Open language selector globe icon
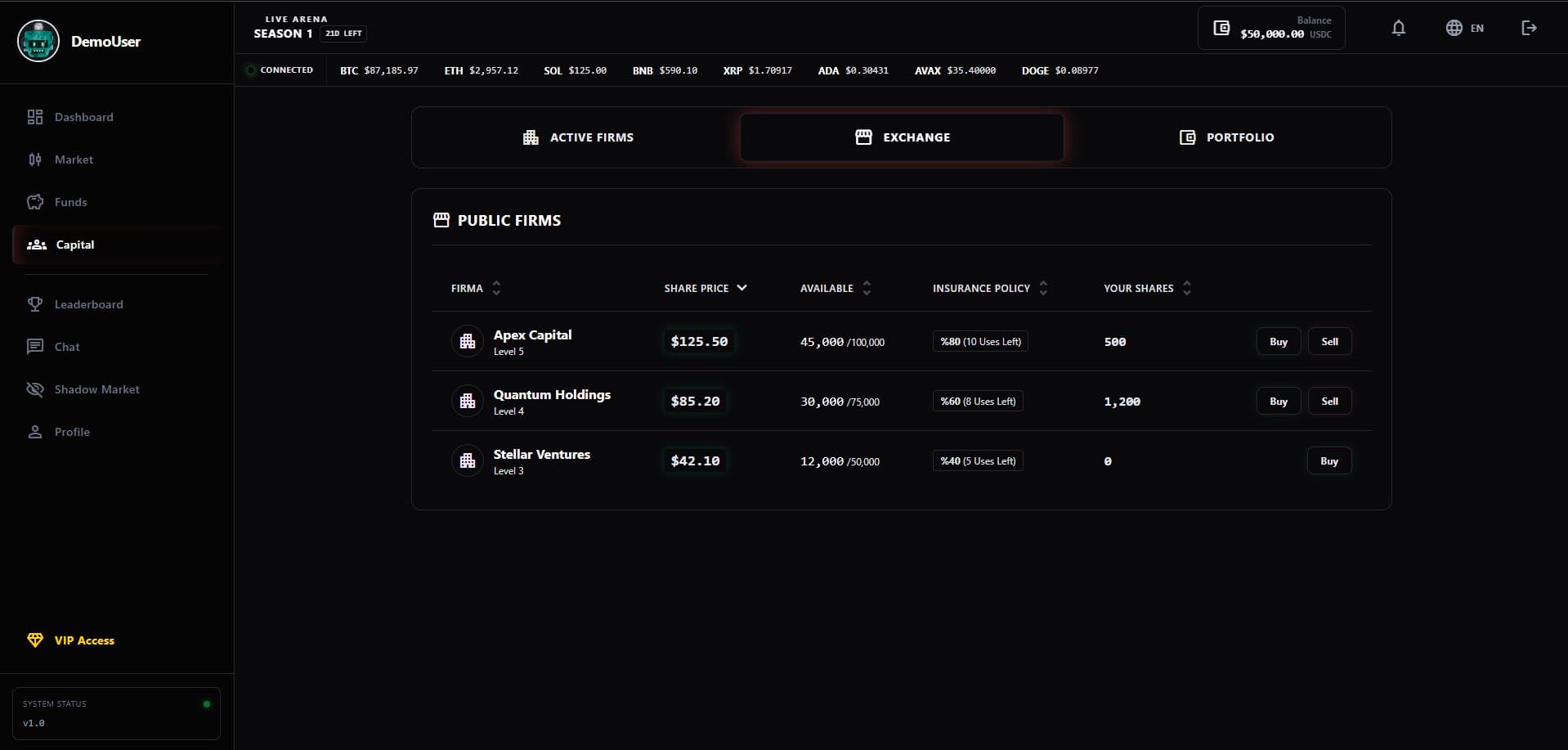The height and width of the screenshot is (750, 1568). tap(1454, 28)
